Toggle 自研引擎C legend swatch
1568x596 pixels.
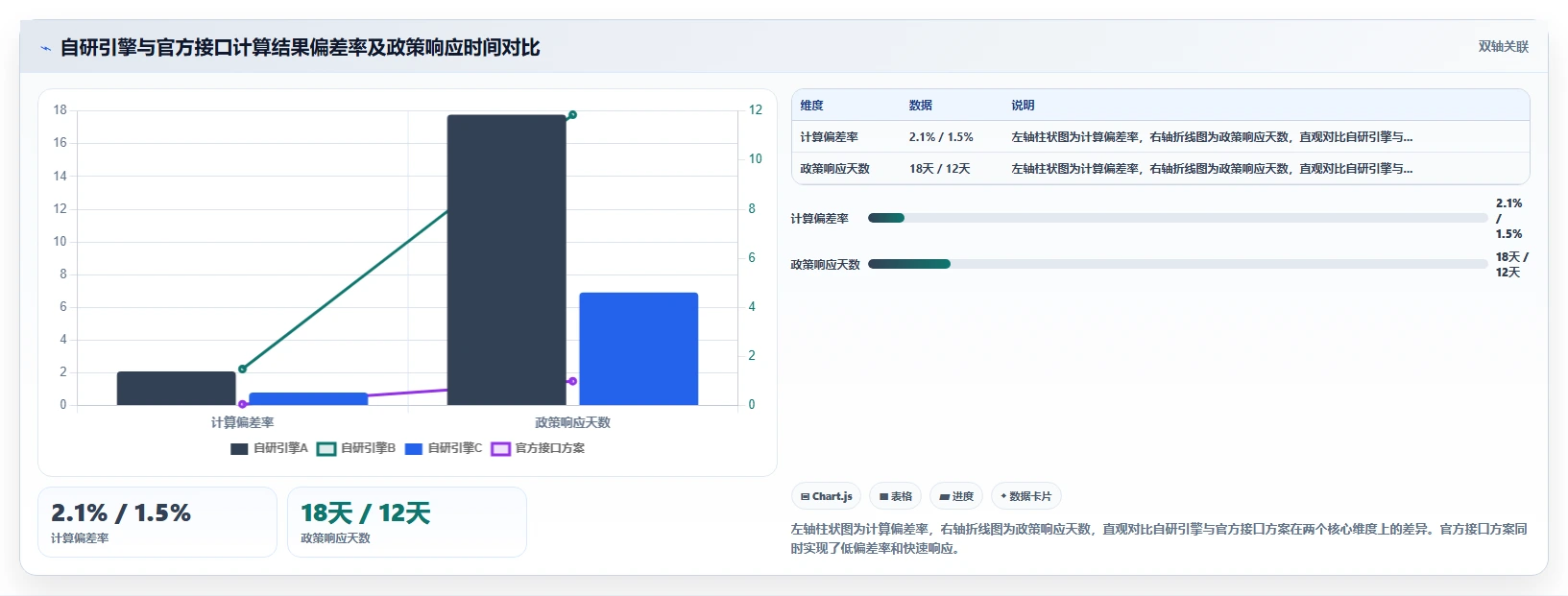coord(414,448)
